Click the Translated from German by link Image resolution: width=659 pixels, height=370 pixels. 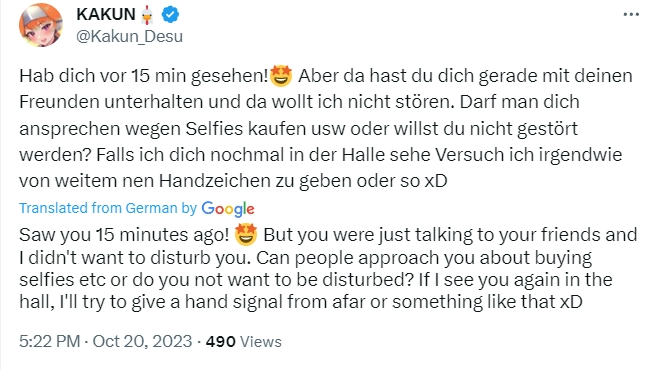click(108, 208)
